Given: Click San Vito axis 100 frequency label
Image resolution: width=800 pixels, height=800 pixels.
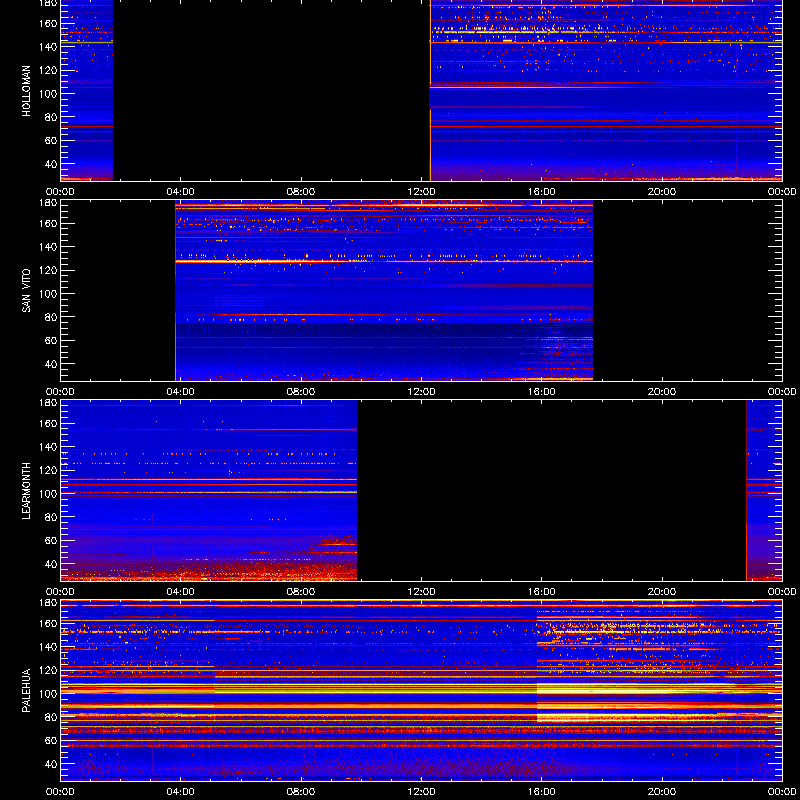Looking at the screenshot, I should click(x=48, y=294).
